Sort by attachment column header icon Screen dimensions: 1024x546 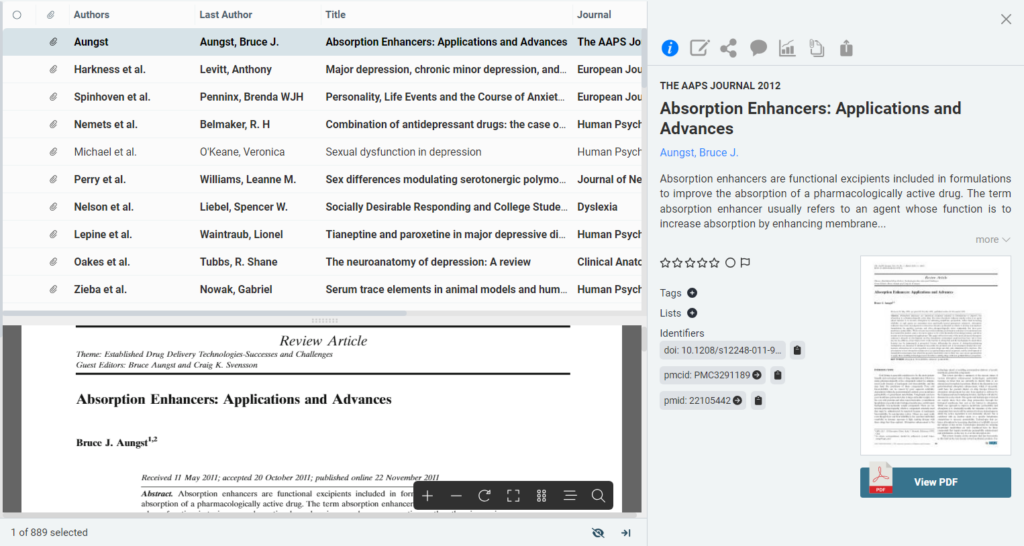(x=51, y=14)
